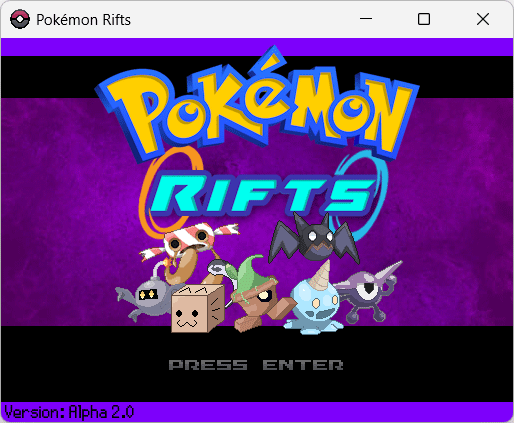Click the Pokéball app icon in title bar
Screen dimensions: 514x423
click(x=20, y=19)
